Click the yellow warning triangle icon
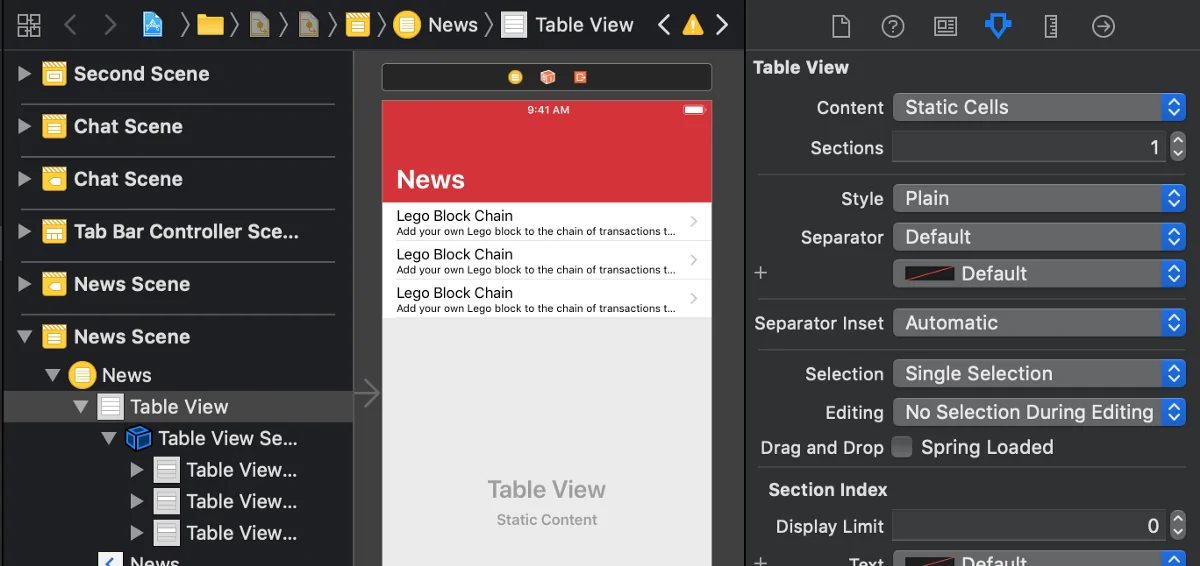Viewport: 1200px width, 566px height. tap(692, 26)
